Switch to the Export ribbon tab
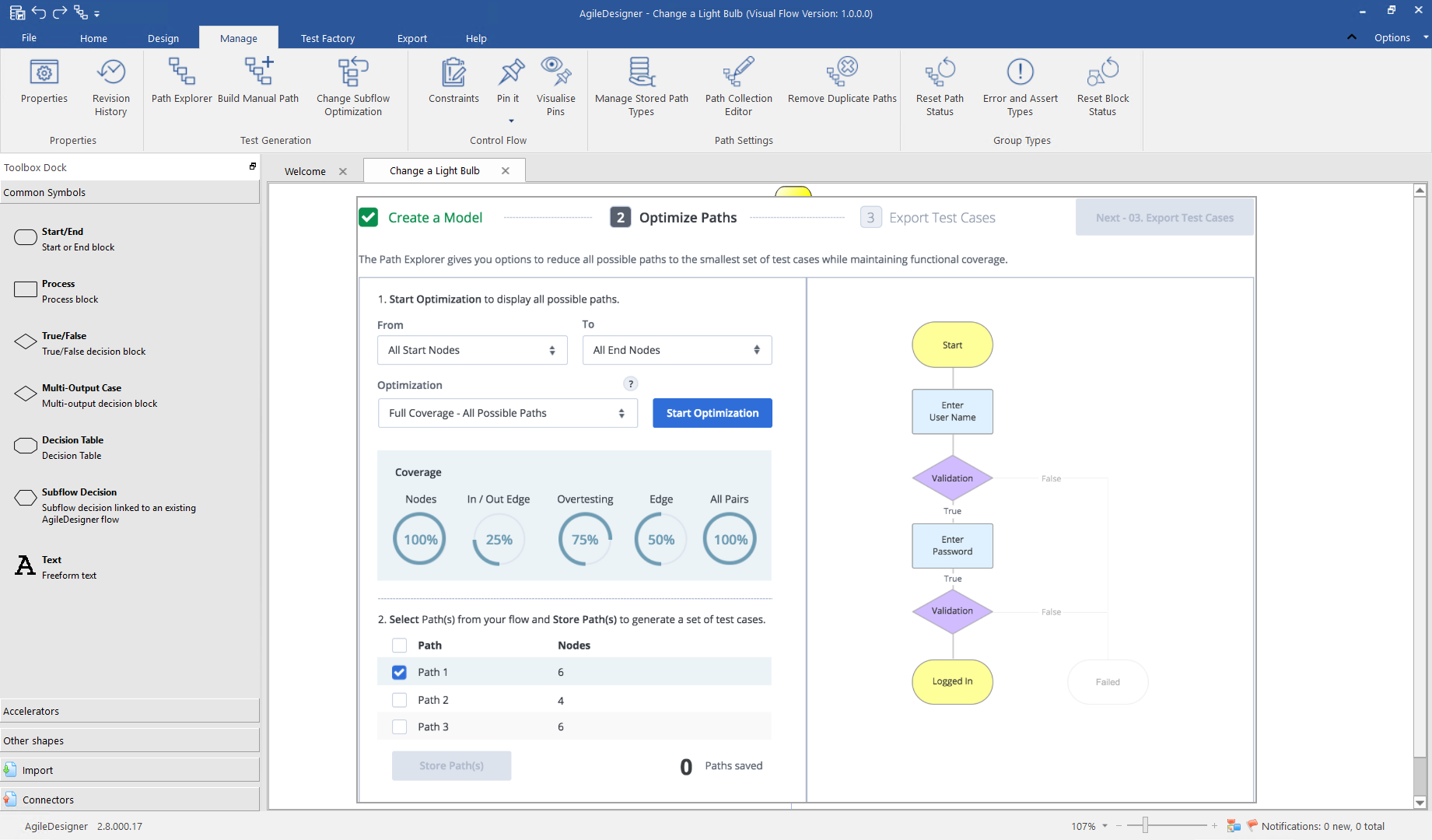1432x840 pixels. pyautogui.click(x=412, y=38)
